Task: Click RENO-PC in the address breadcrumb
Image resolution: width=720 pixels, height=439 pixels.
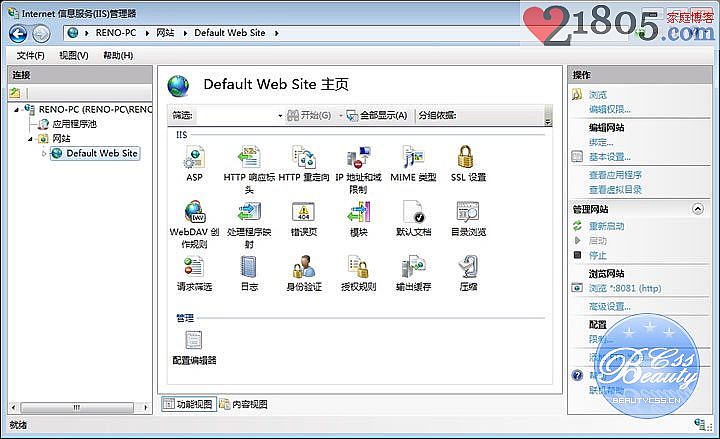Action: coord(116,33)
